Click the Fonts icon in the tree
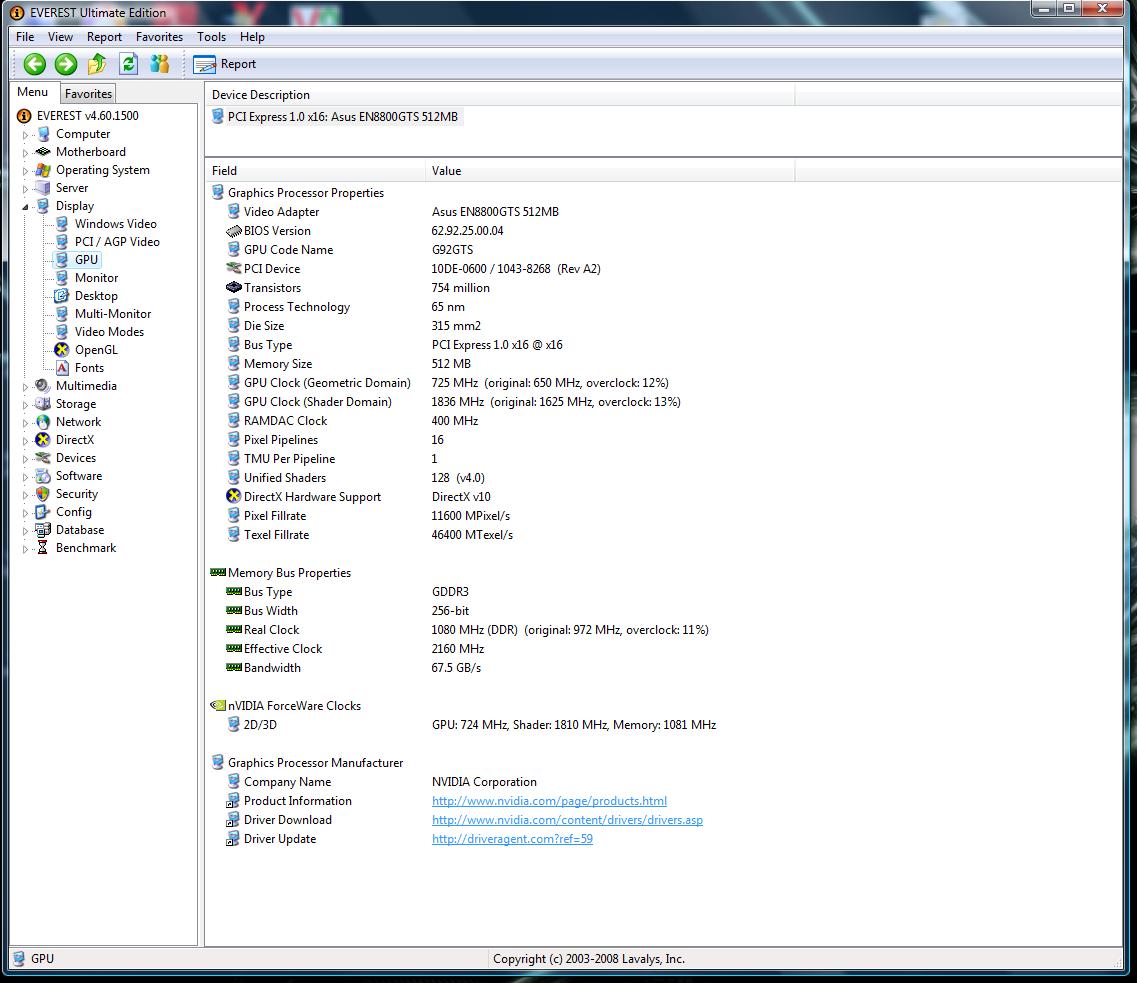Image resolution: width=1137 pixels, height=983 pixels. click(x=62, y=368)
